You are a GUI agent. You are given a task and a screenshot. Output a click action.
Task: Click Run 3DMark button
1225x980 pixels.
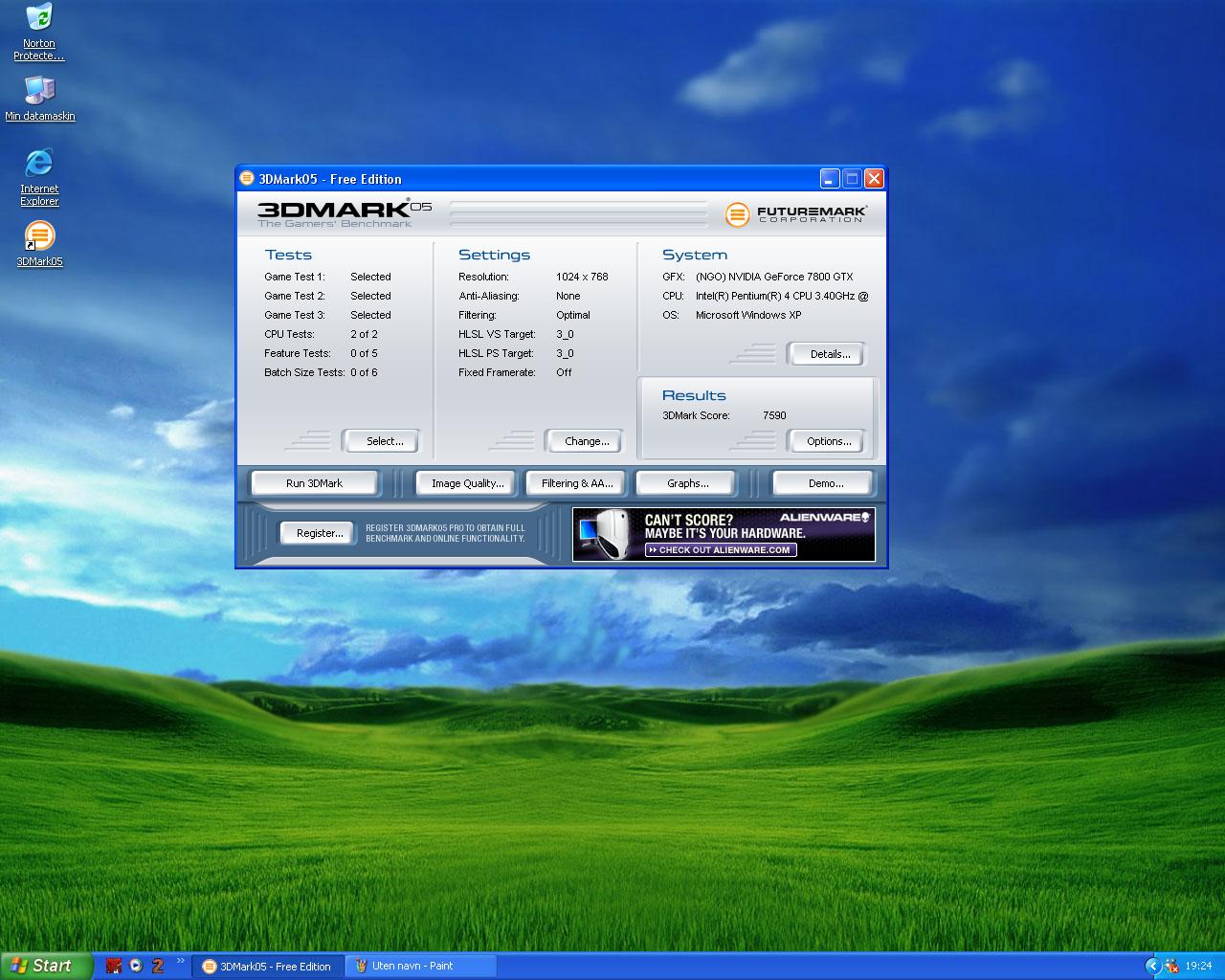coord(314,483)
